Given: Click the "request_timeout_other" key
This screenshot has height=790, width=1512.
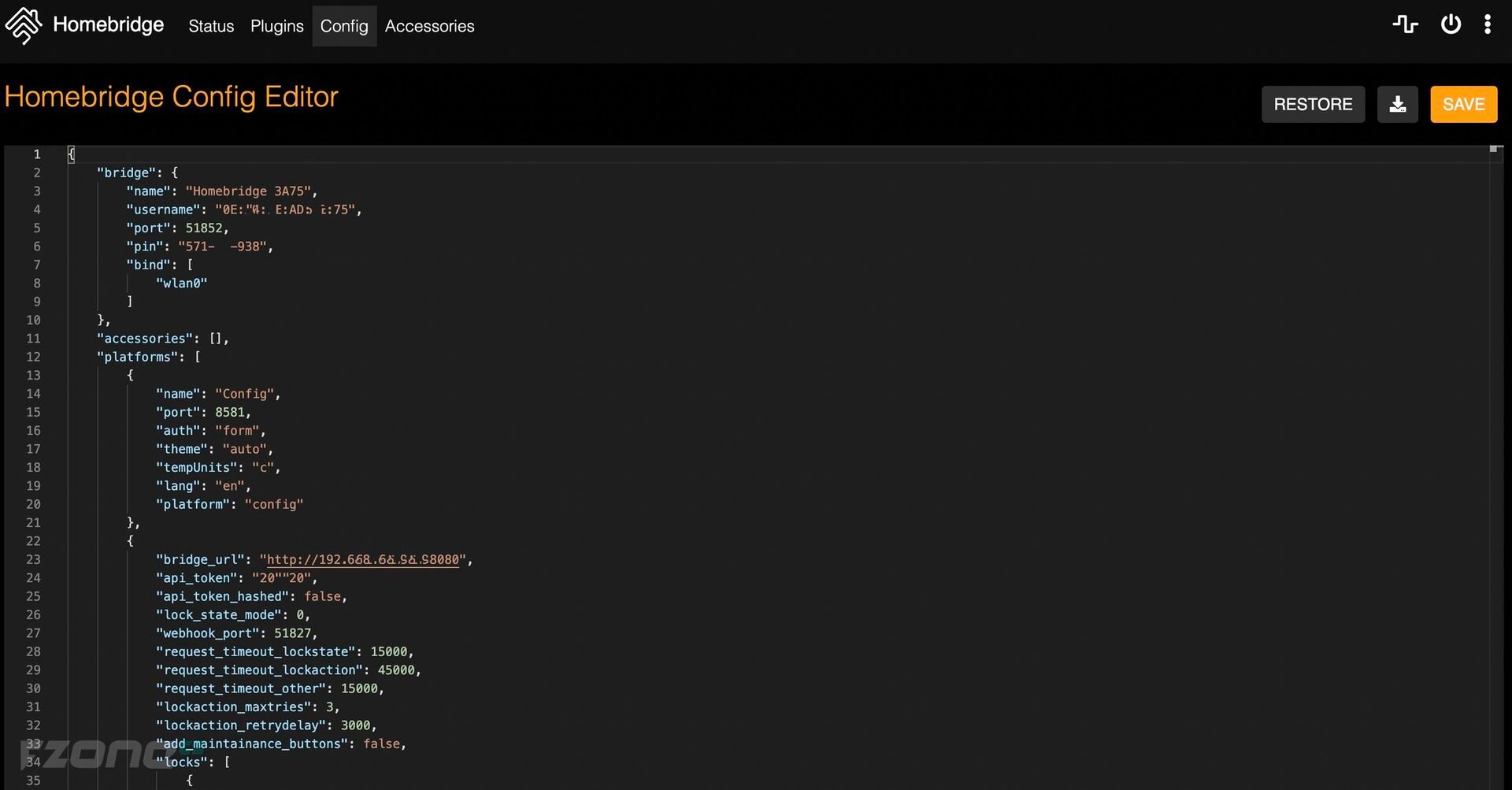Looking at the screenshot, I should [x=241, y=688].
